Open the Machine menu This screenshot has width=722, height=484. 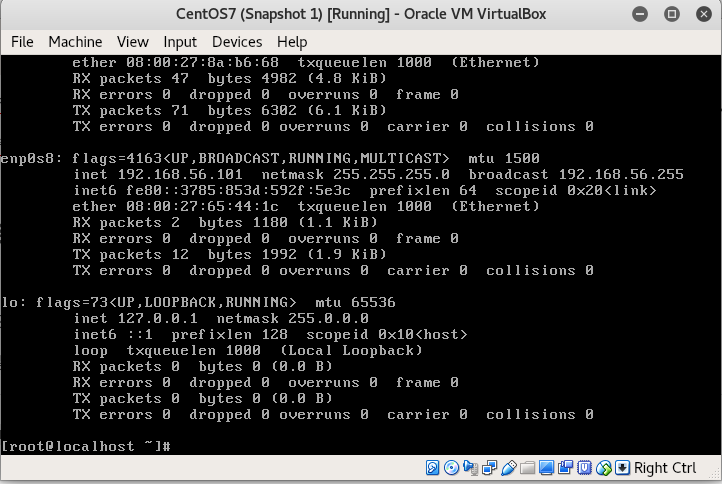[75, 42]
